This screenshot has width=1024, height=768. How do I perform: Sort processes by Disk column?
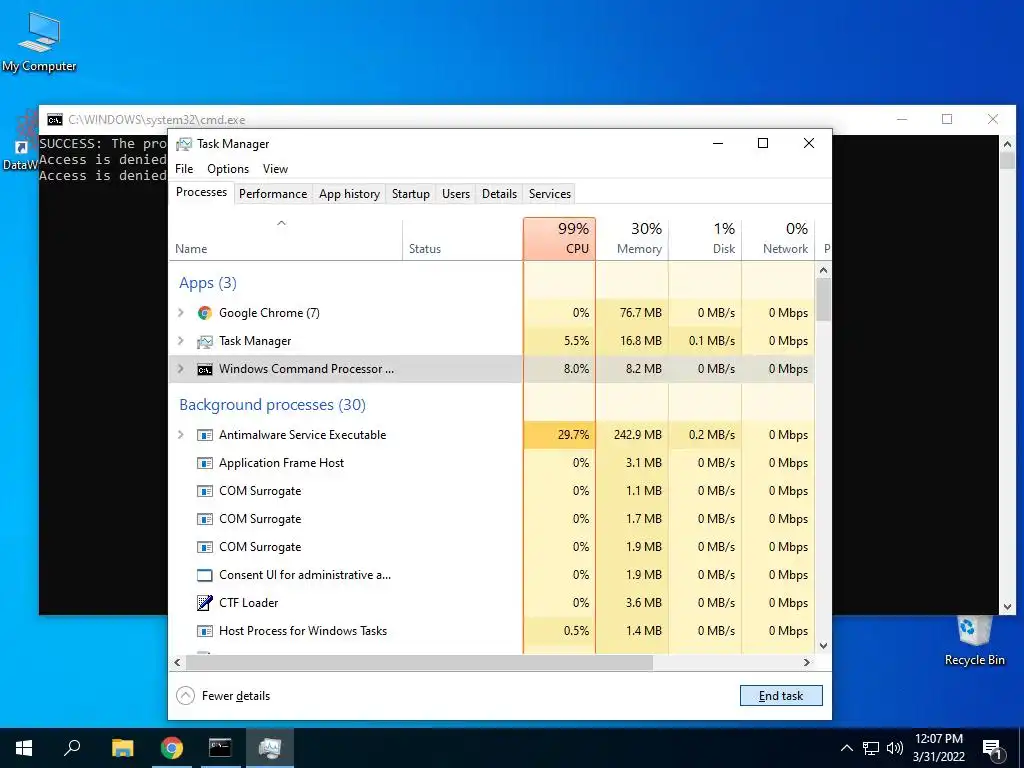[x=705, y=239]
